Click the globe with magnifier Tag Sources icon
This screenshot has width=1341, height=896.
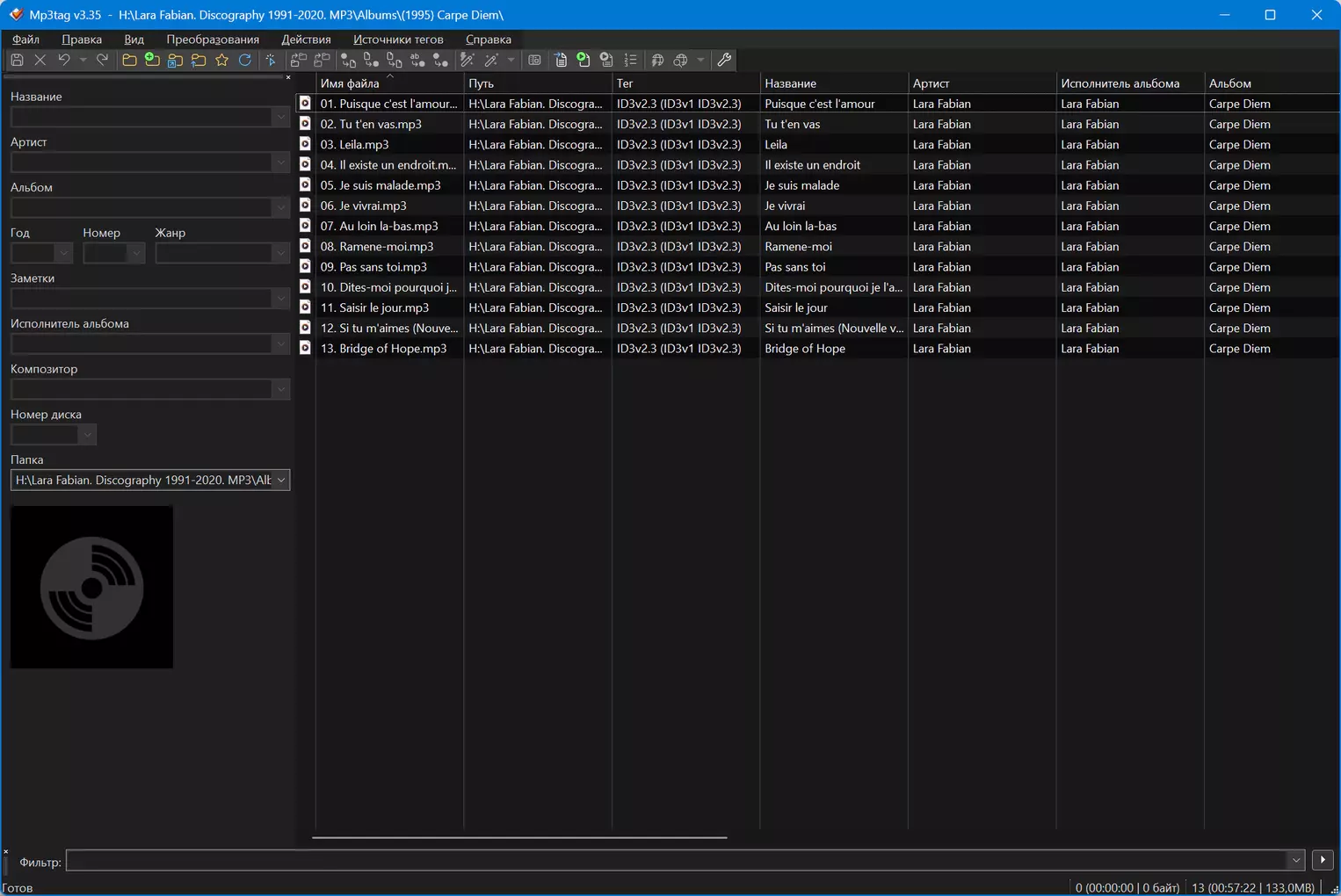pos(680,60)
